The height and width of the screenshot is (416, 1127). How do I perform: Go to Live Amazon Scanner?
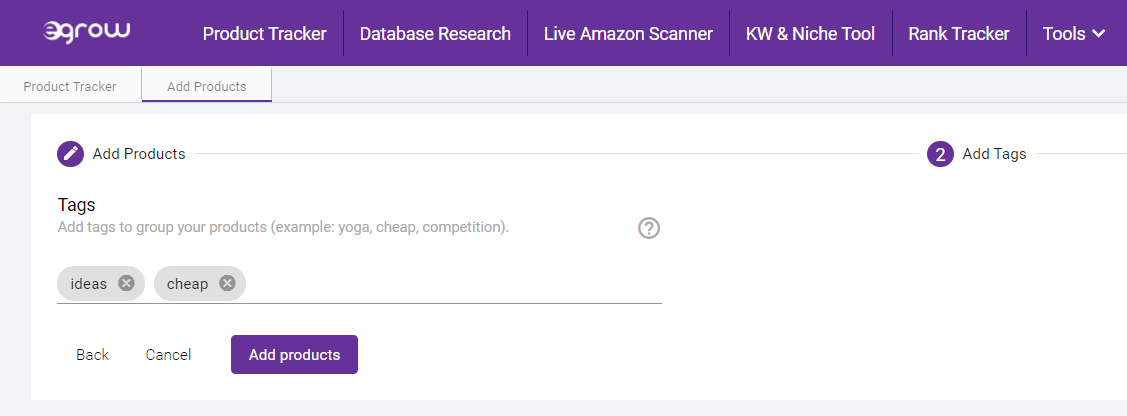pos(628,33)
